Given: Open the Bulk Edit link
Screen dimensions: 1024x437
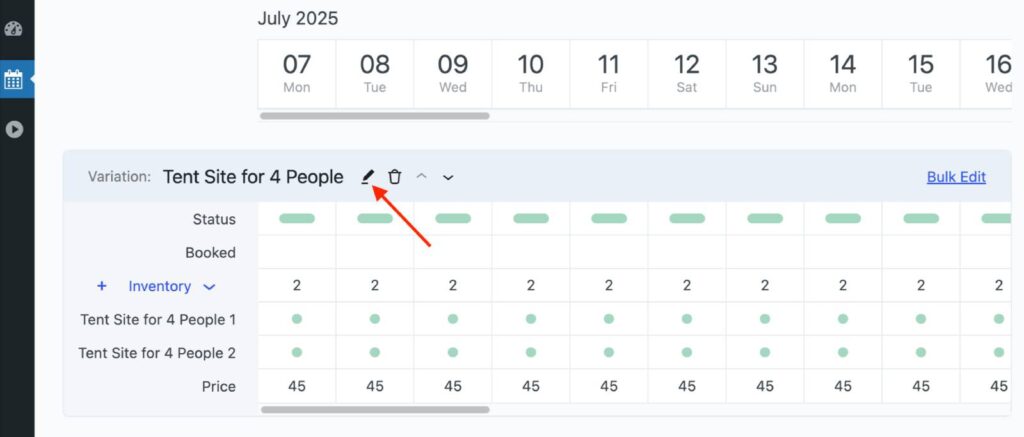Looking at the screenshot, I should pyautogui.click(x=956, y=177).
